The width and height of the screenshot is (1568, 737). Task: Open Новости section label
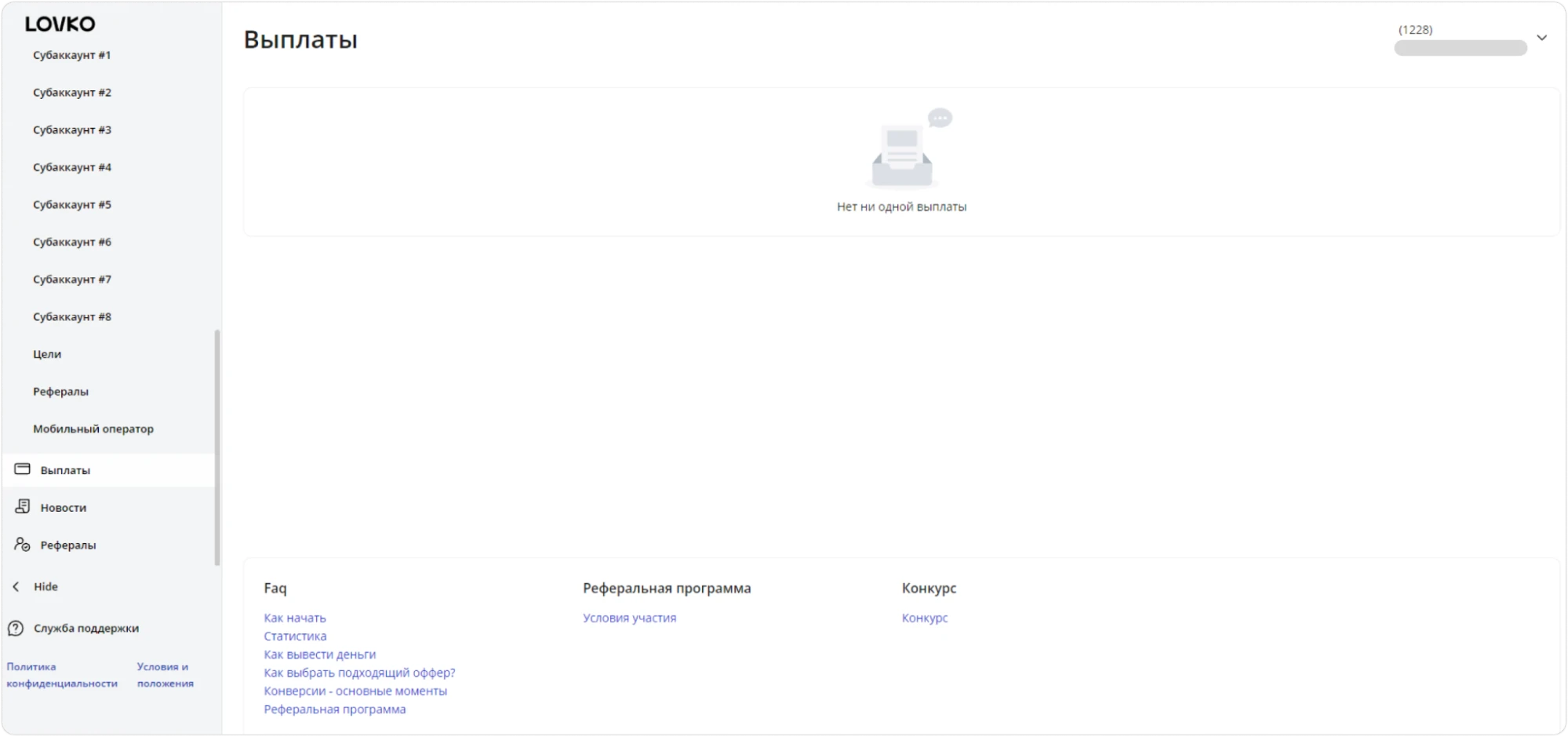[x=64, y=508]
